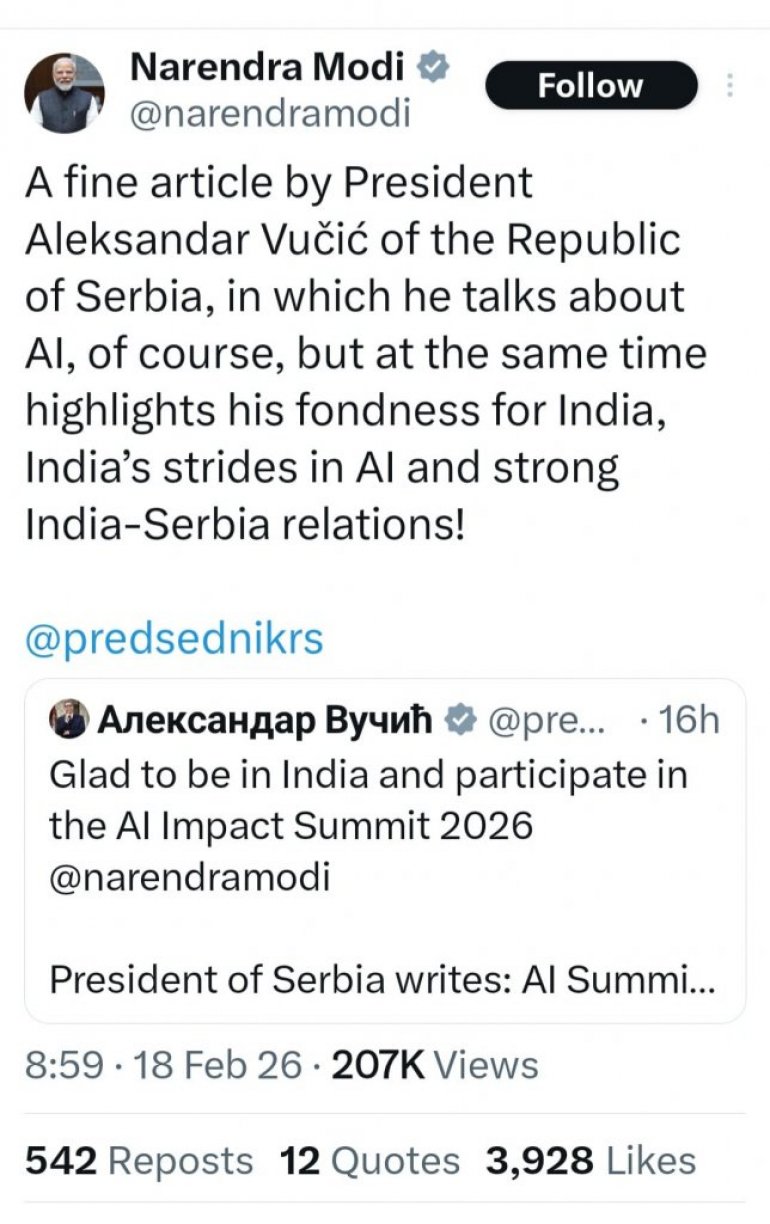Open the @predsednikrs mention link
The height and width of the screenshot is (1224, 770).
pyautogui.click(x=174, y=639)
